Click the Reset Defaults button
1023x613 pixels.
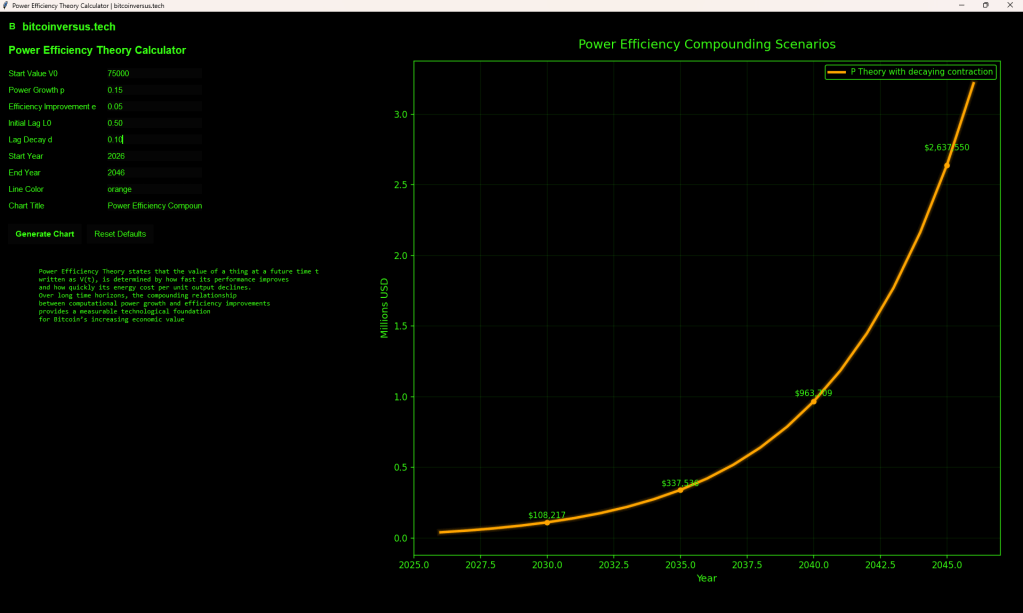[120, 234]
